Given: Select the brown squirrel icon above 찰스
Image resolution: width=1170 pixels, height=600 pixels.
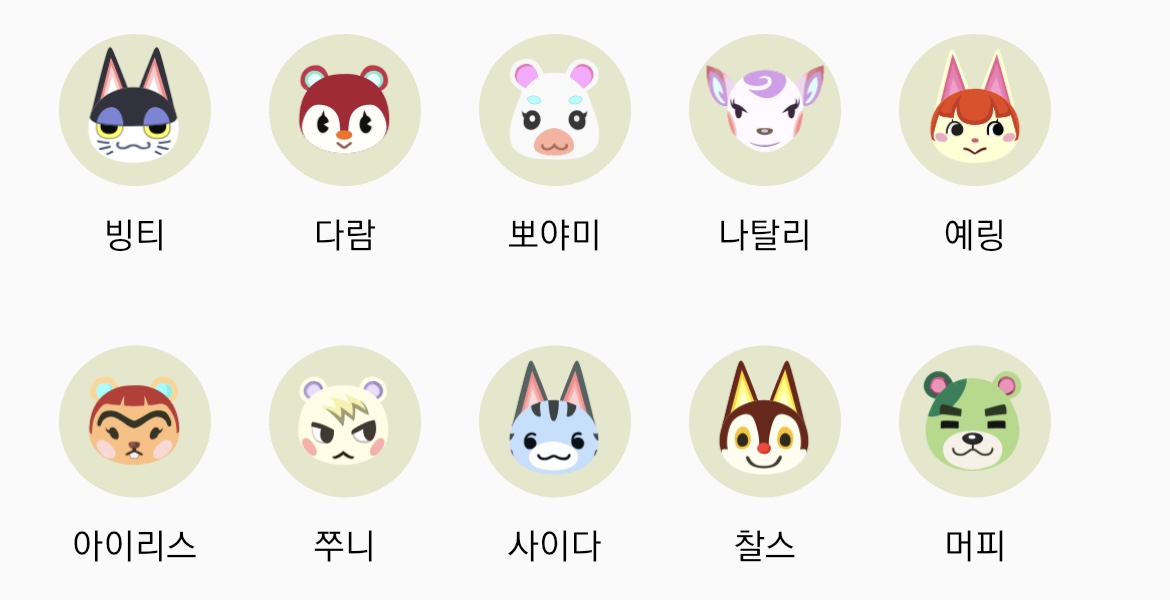Looking at the screenshot, I should coord(765,421).
